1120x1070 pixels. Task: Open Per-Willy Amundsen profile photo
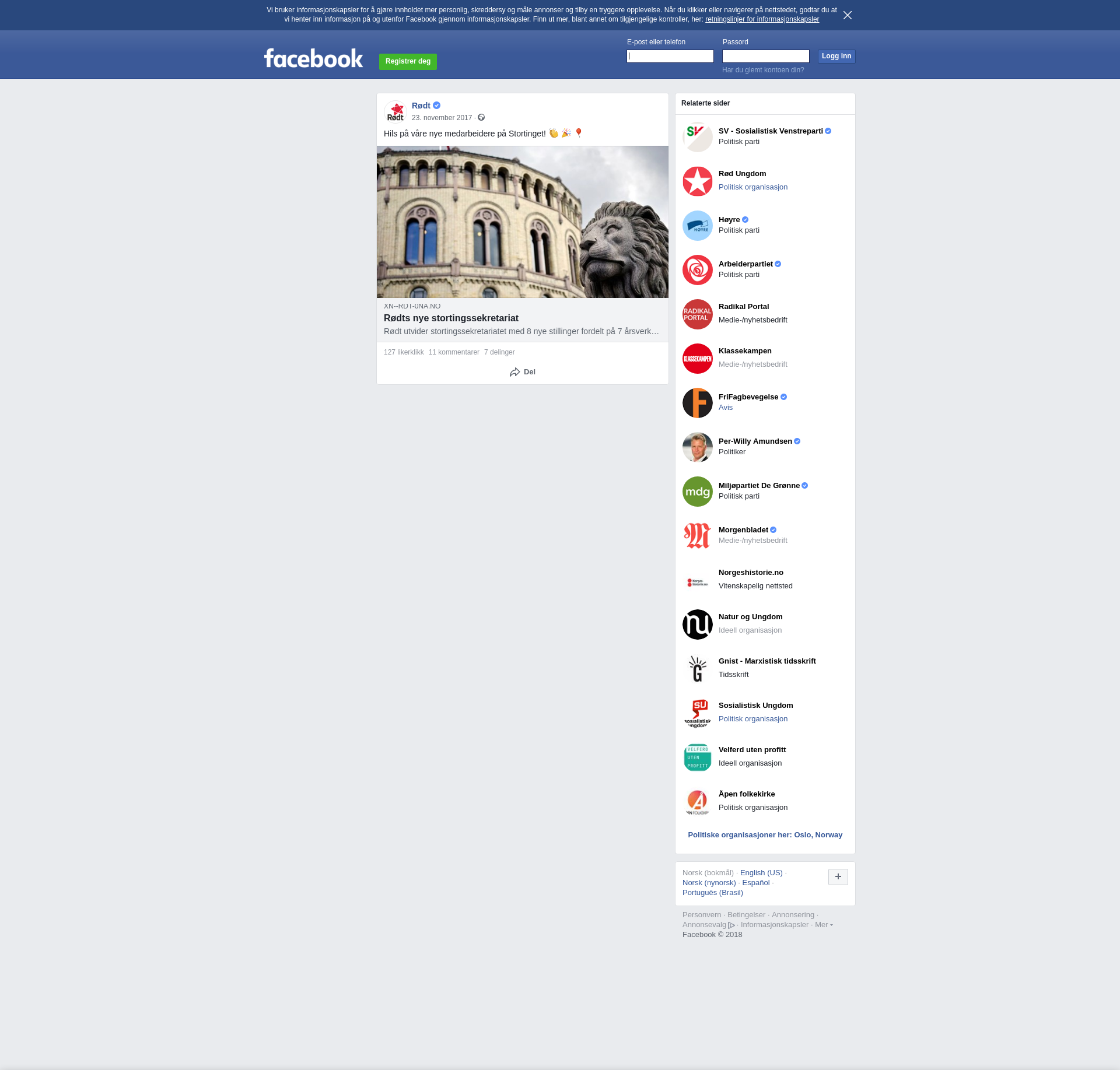(x=698, y=447)
